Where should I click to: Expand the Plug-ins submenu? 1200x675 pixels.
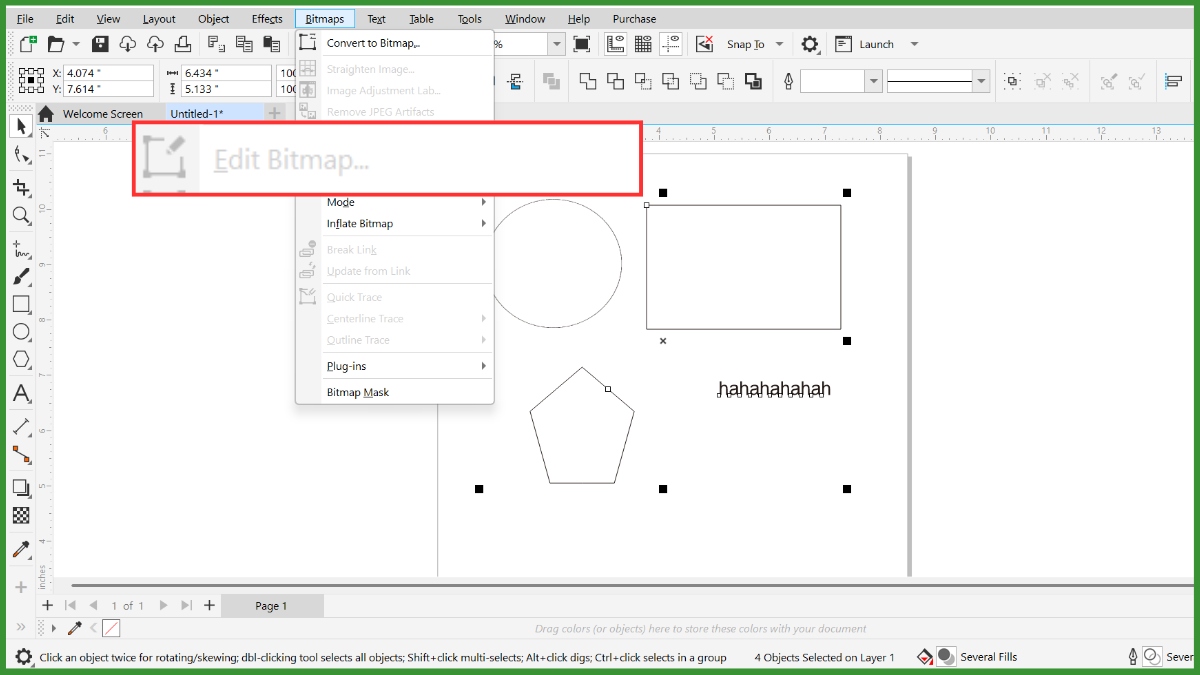(x=395, y=366)
